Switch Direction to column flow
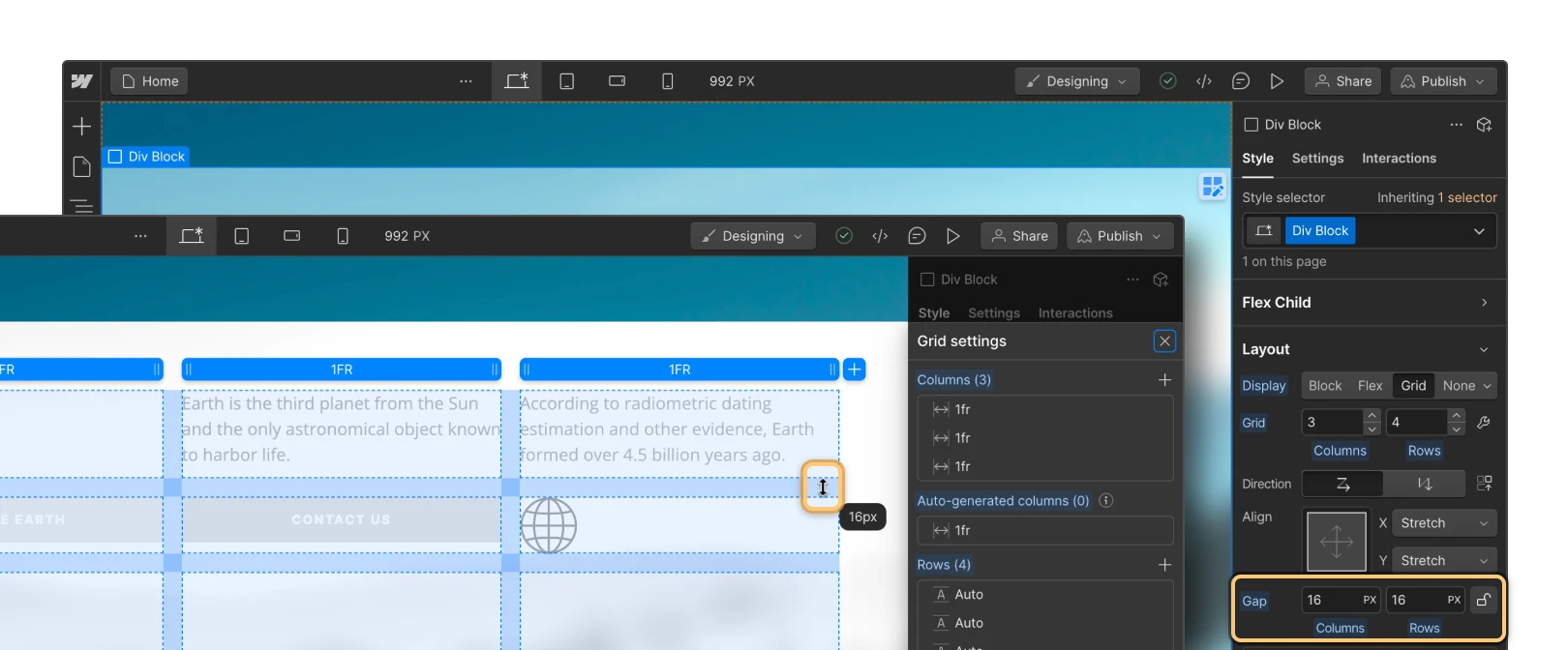This screenshot has height=650, width=1568. 1424,484
